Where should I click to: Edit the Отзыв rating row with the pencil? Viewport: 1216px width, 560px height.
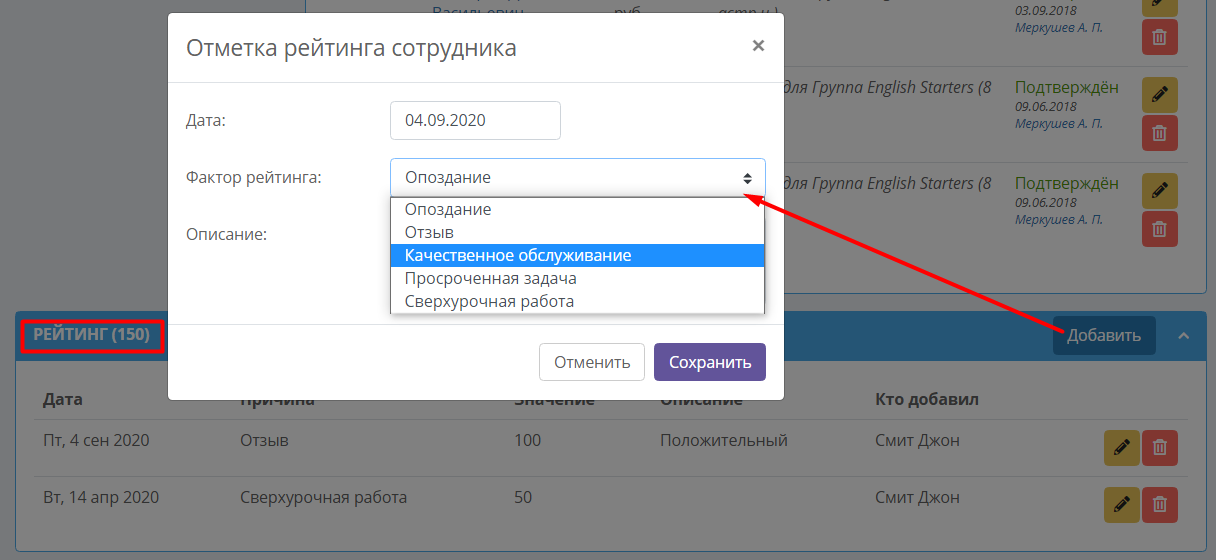click(1122, 448)
